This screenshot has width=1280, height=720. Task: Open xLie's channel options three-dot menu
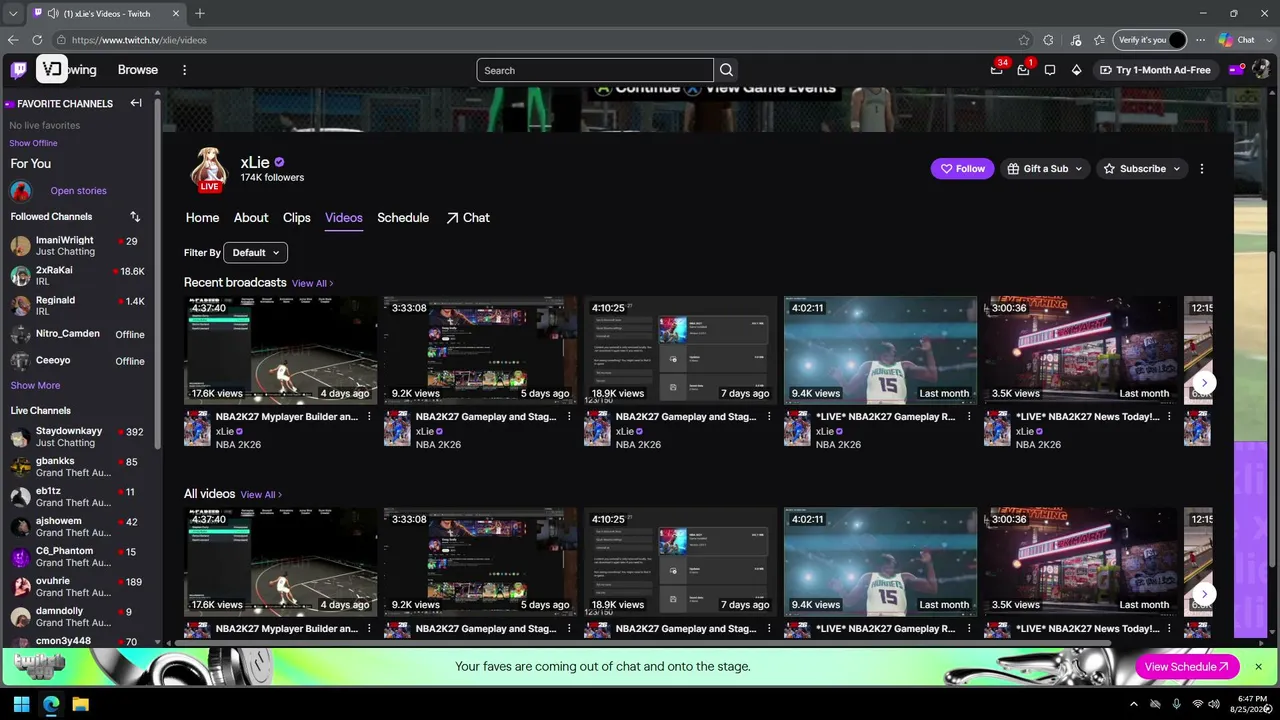[x=1202, y=169]
